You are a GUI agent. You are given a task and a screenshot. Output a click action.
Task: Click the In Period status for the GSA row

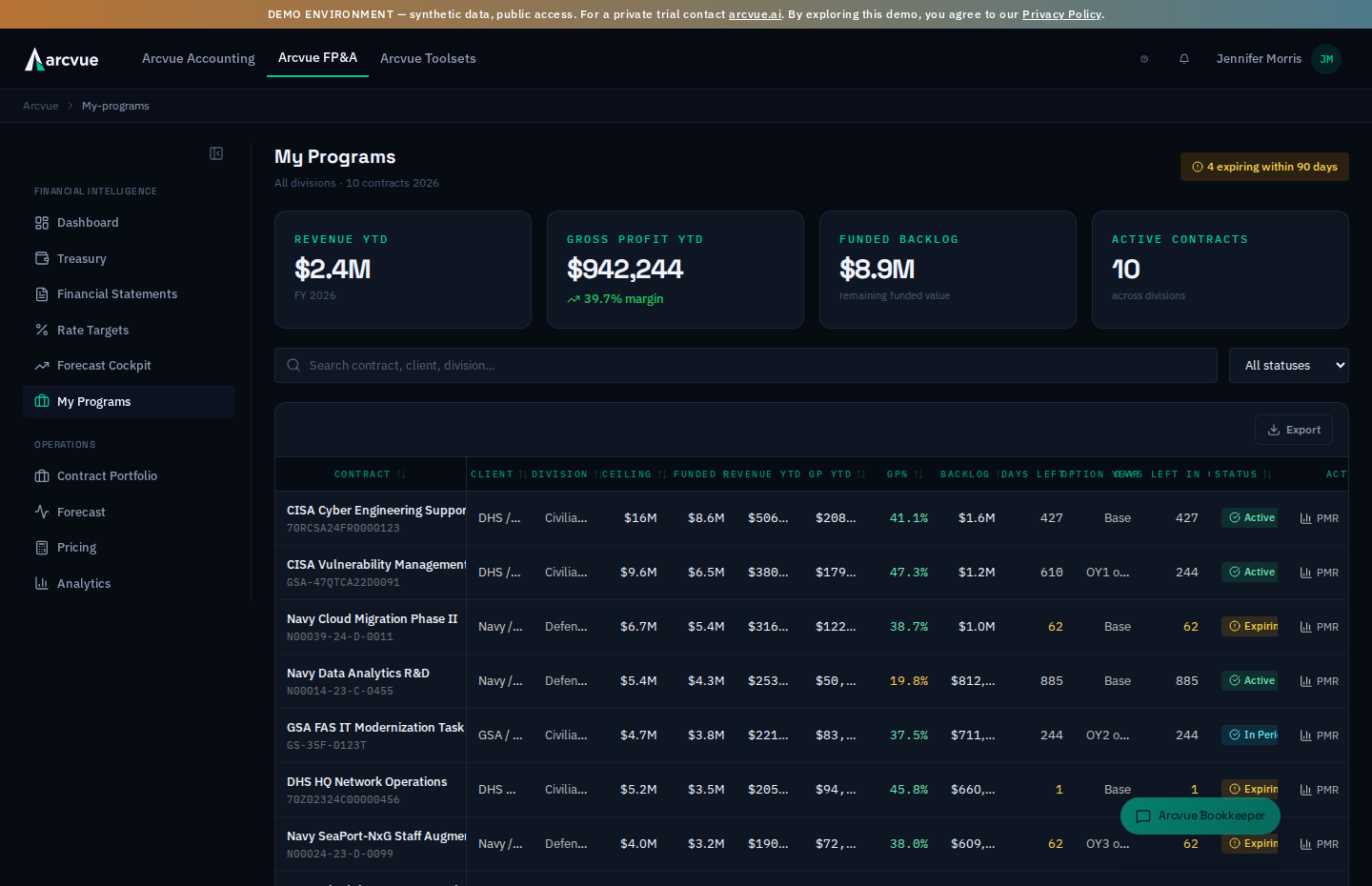(1250, 735)
